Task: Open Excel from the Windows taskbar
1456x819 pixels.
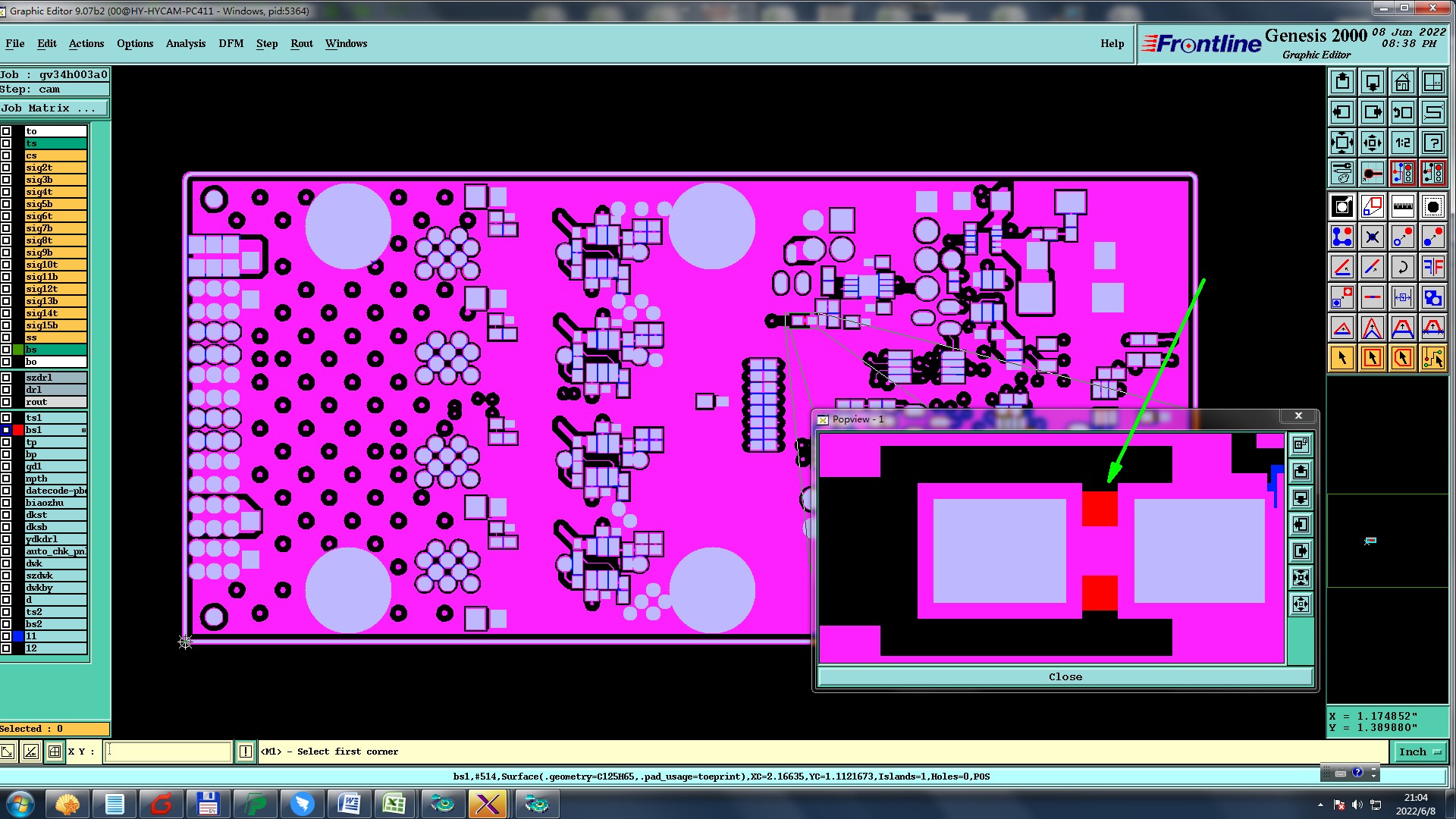Action: point(394,803)
